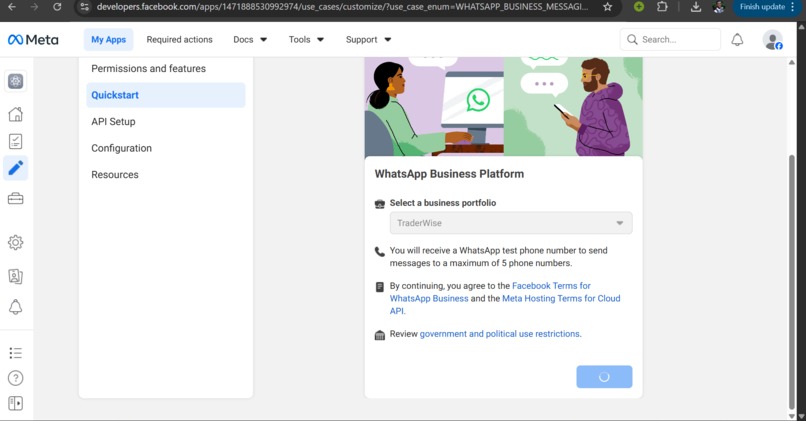Viewport: 806px width, 421px height.
Task: Click the browser address bar URL
Action: point(342,7)
